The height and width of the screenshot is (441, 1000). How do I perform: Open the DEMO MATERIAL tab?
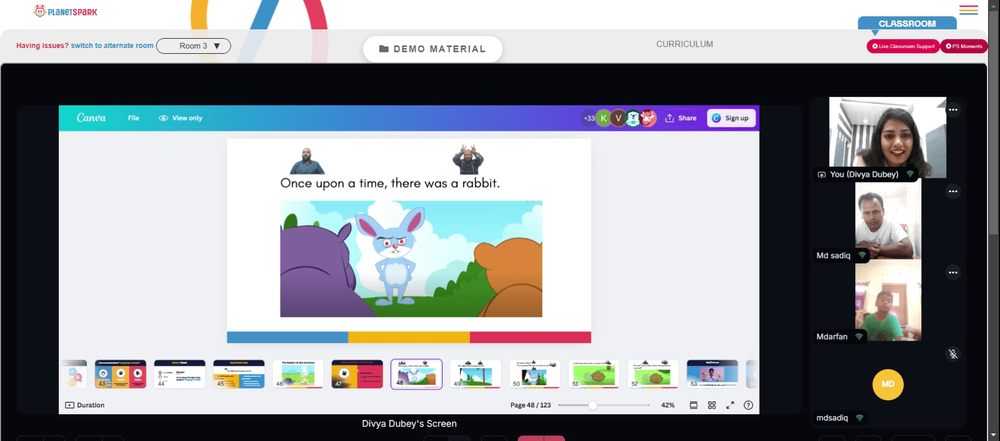[432, 49]
